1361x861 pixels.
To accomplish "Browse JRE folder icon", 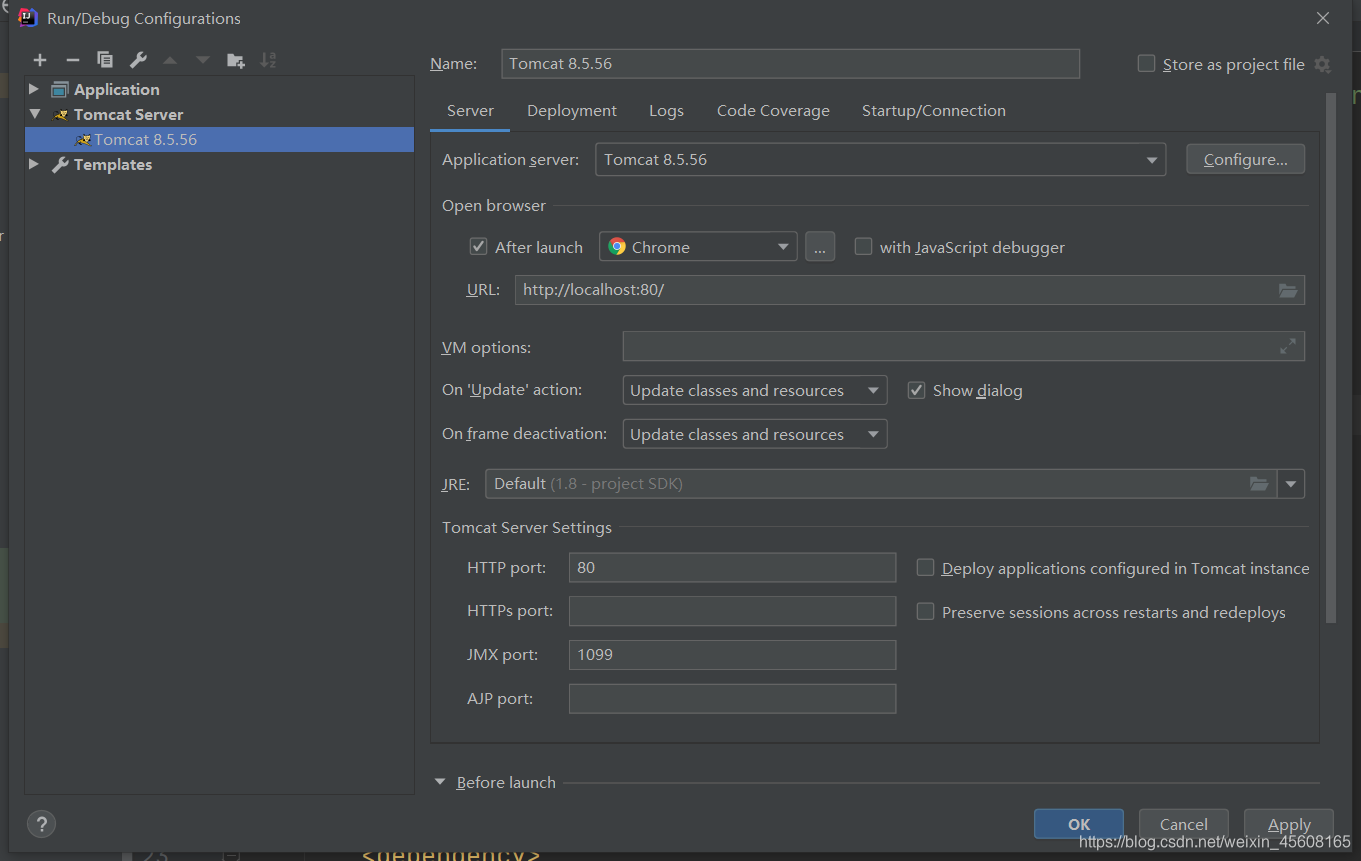I will point(1259,484).
